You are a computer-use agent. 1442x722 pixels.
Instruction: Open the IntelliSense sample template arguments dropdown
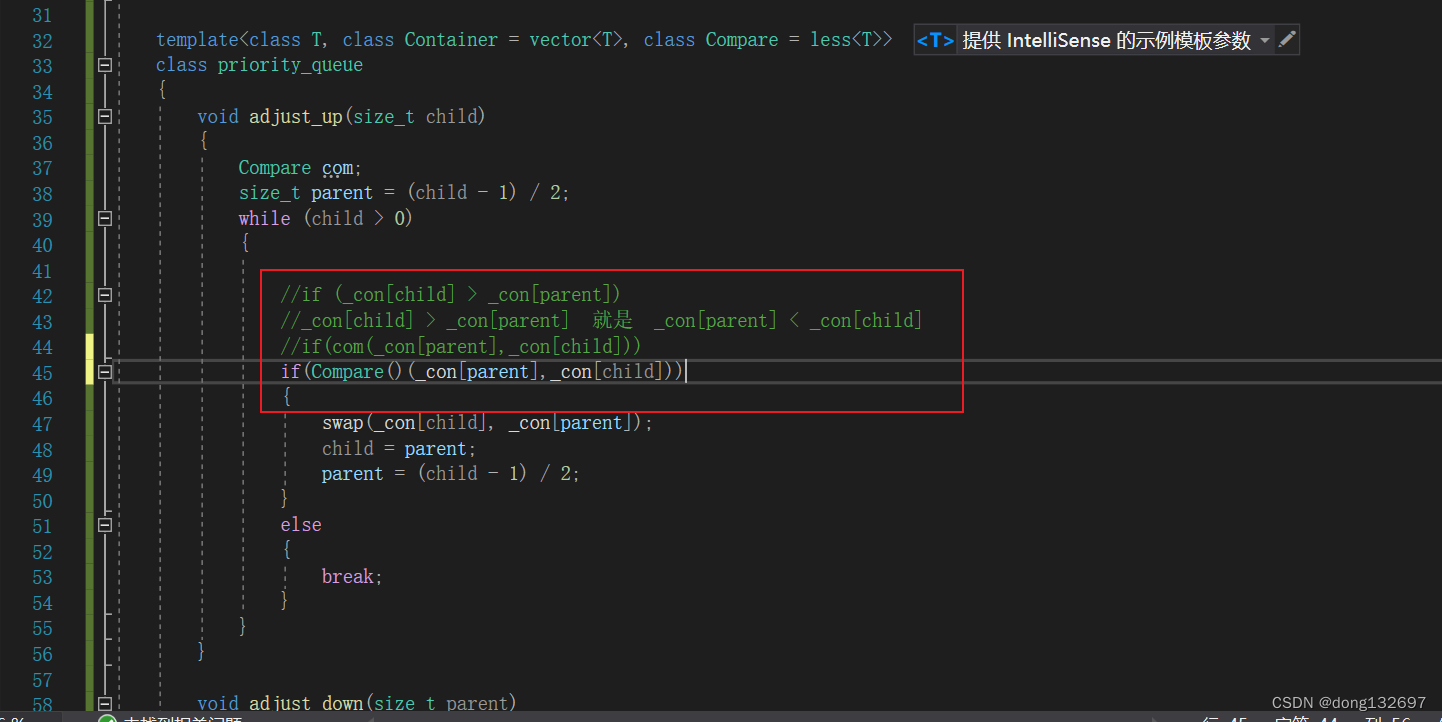click(x=1265, y=41)
